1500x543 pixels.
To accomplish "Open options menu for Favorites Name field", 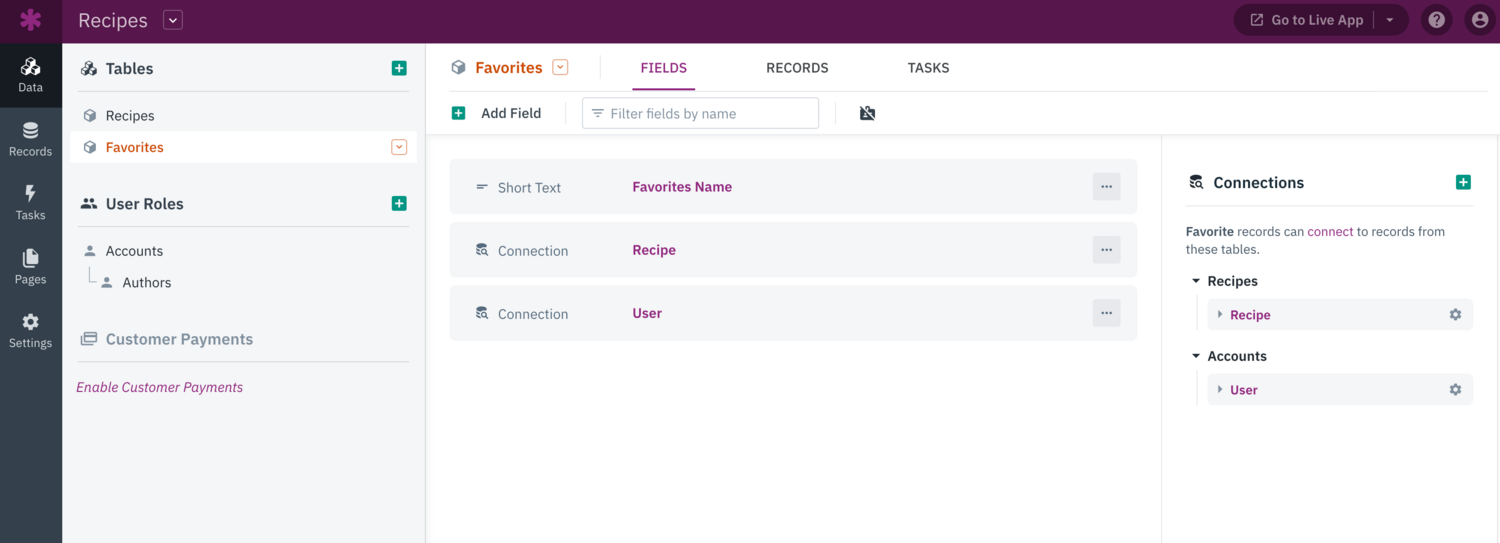I will click(x=1106, y=187).
